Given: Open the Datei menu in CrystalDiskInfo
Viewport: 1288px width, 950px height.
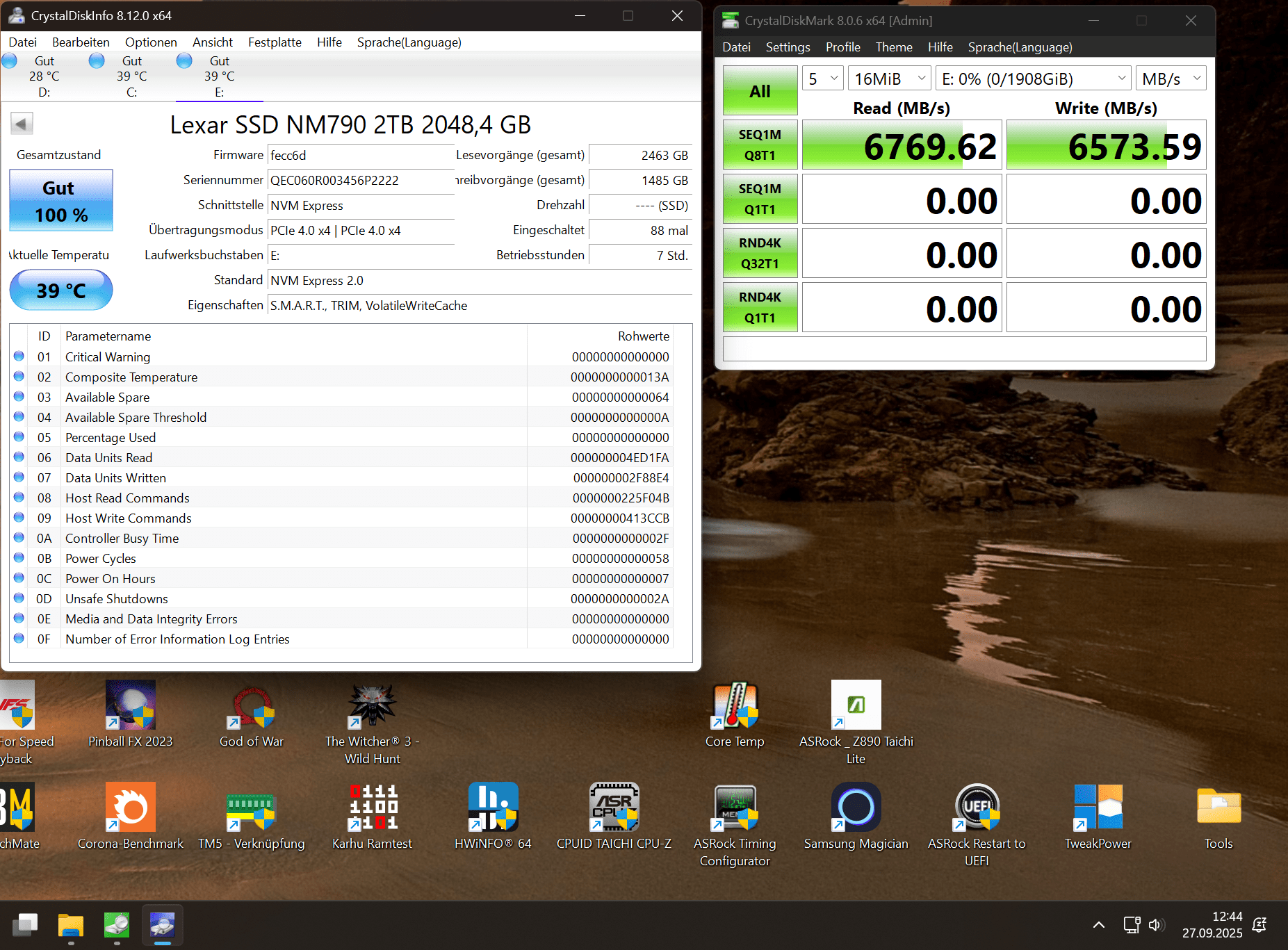Looking at the screenshot, I should tap(23, 42).
